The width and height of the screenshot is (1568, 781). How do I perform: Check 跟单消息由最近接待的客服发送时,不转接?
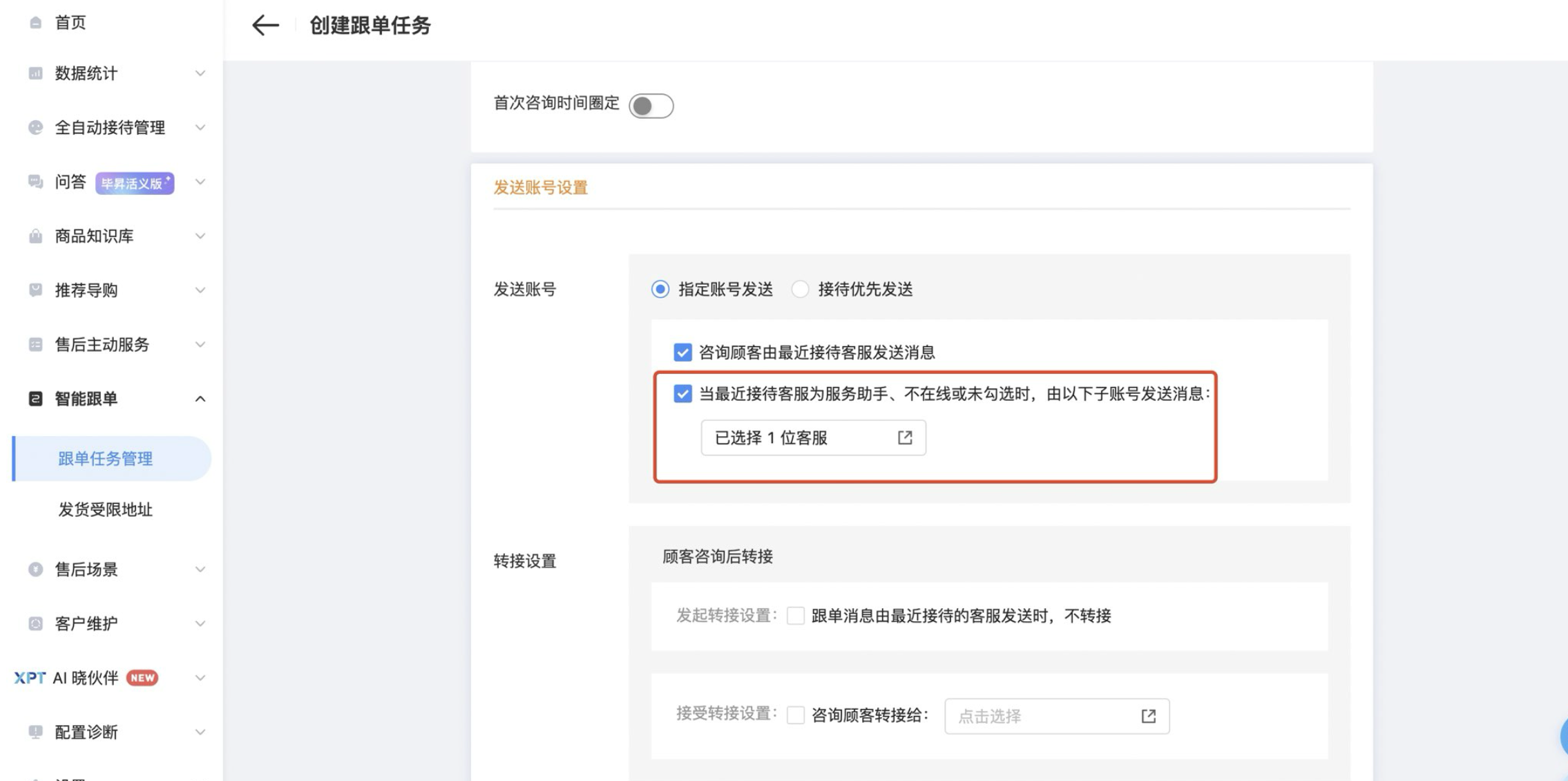[x=796, y=616]
